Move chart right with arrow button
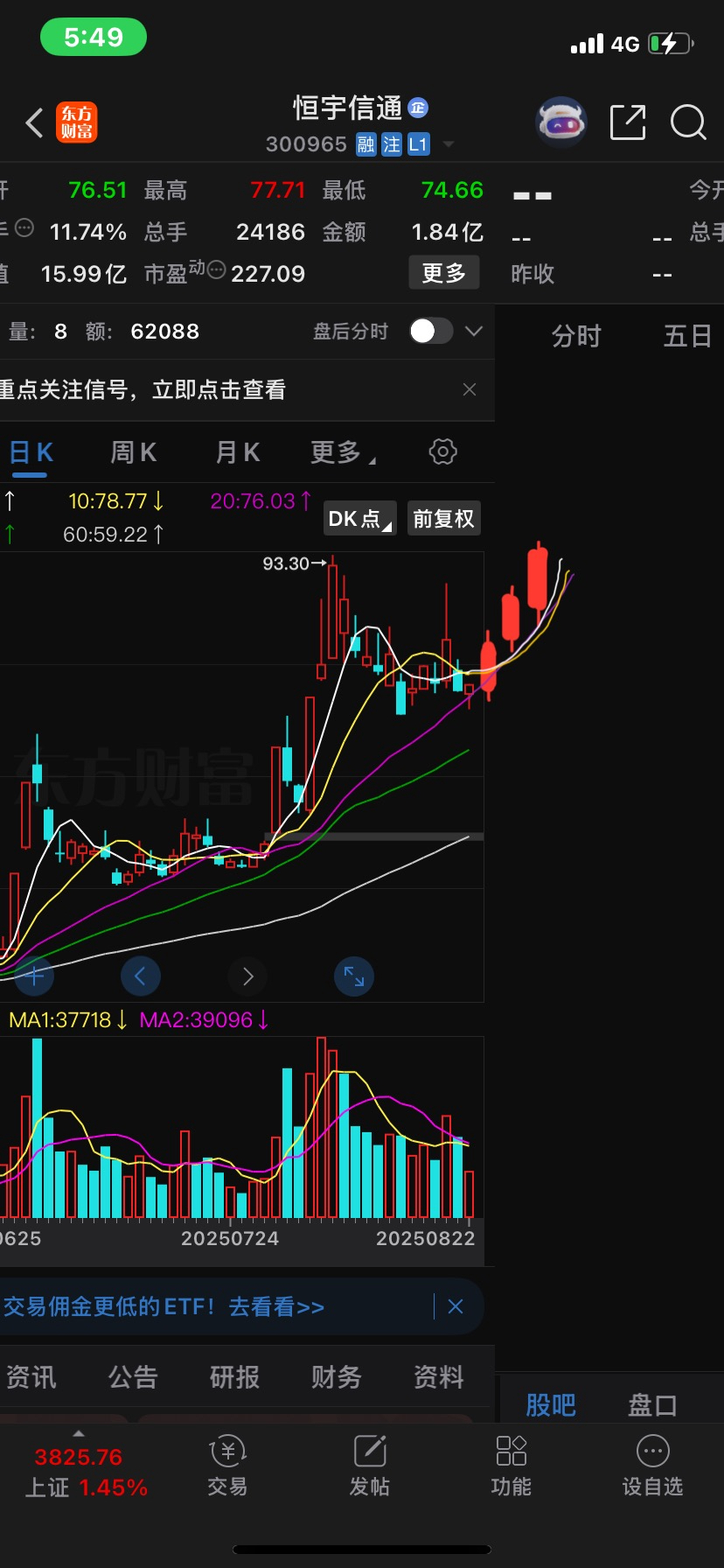The height and width of the screenshot is (1568, 724). [247, 976]
